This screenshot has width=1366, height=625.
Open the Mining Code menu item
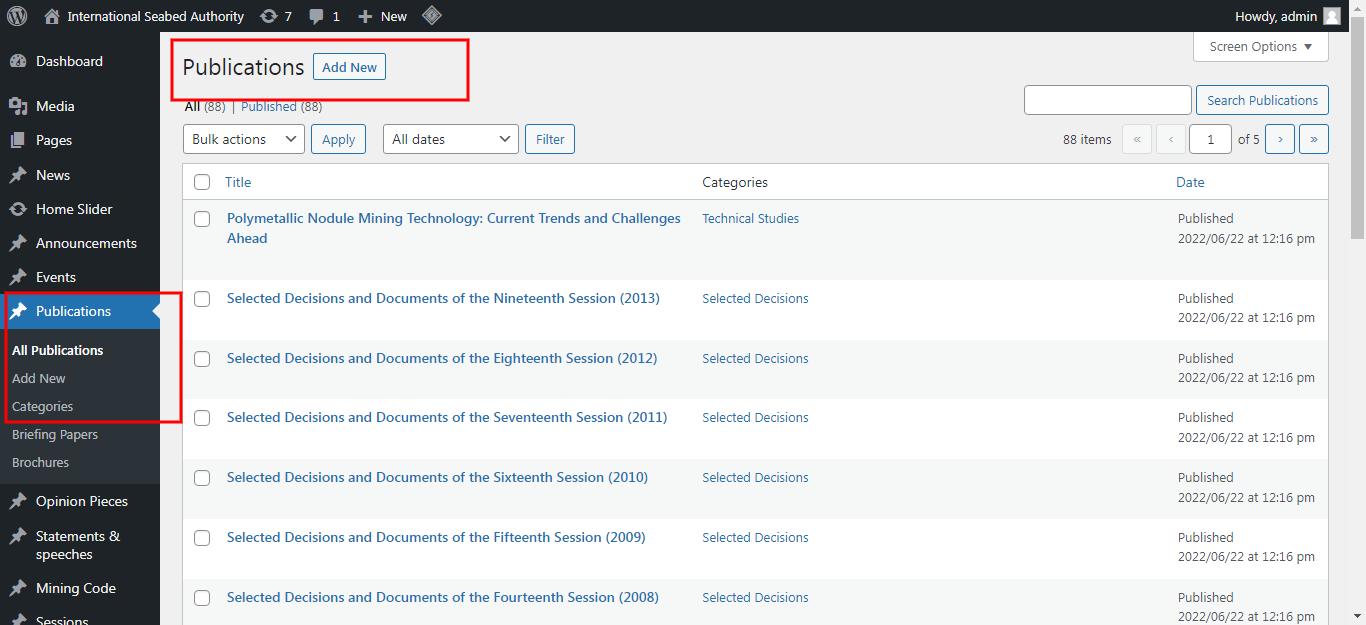pos(80,588)
